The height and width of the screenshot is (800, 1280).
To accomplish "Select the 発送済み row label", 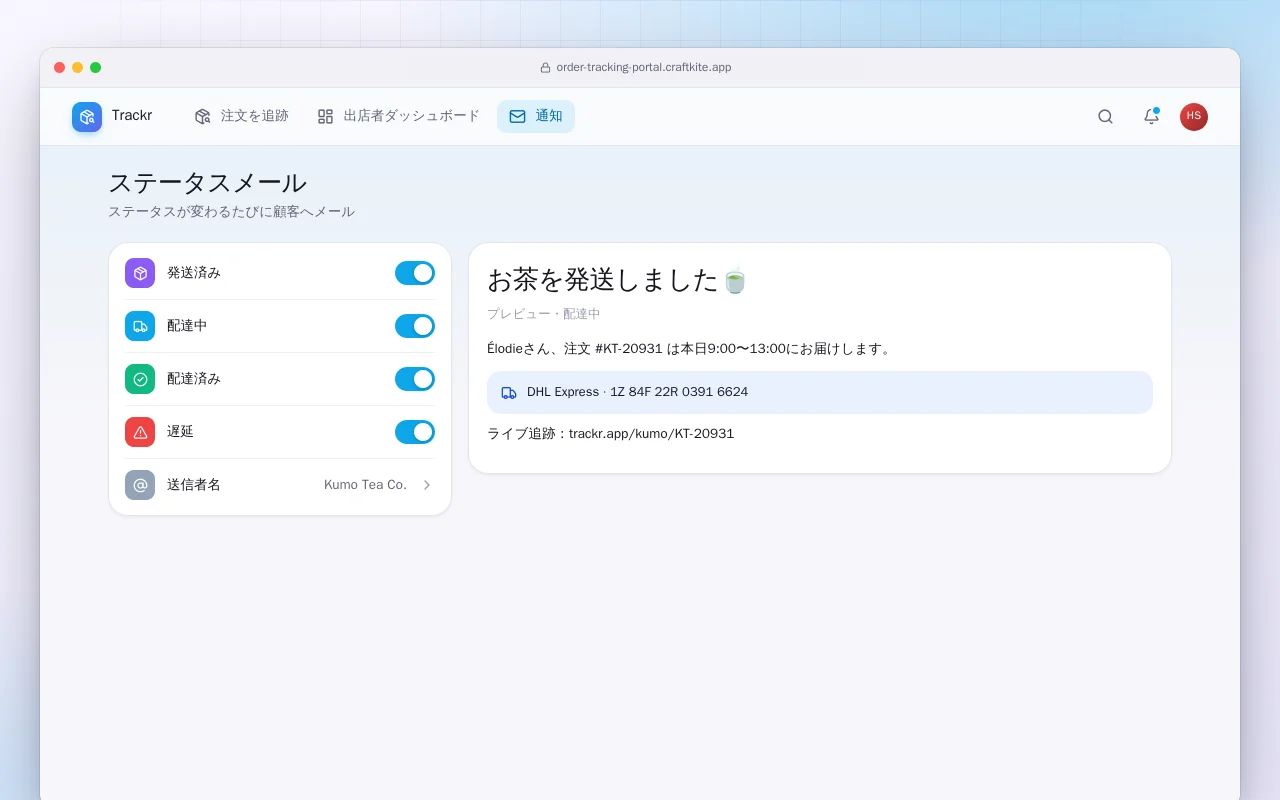I will (x=194, y=273).
